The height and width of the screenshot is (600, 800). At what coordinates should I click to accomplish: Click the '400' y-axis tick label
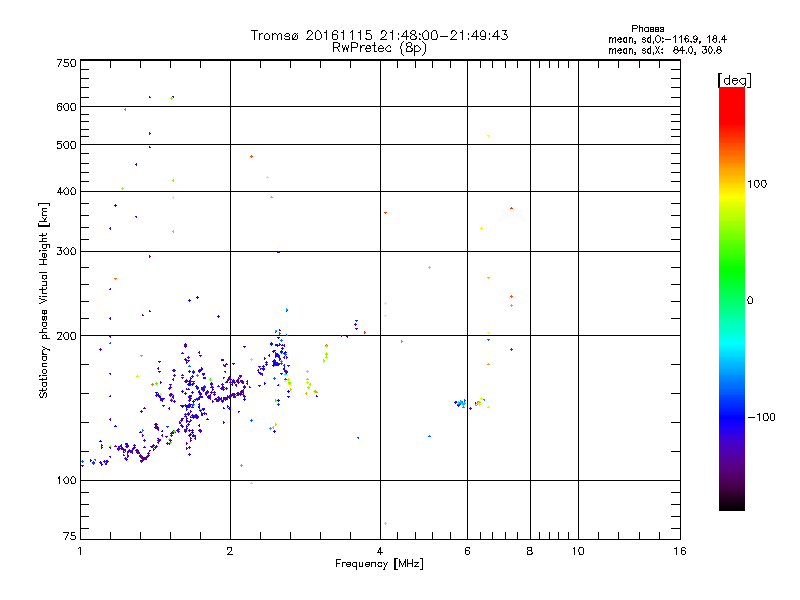coord(67,192)
